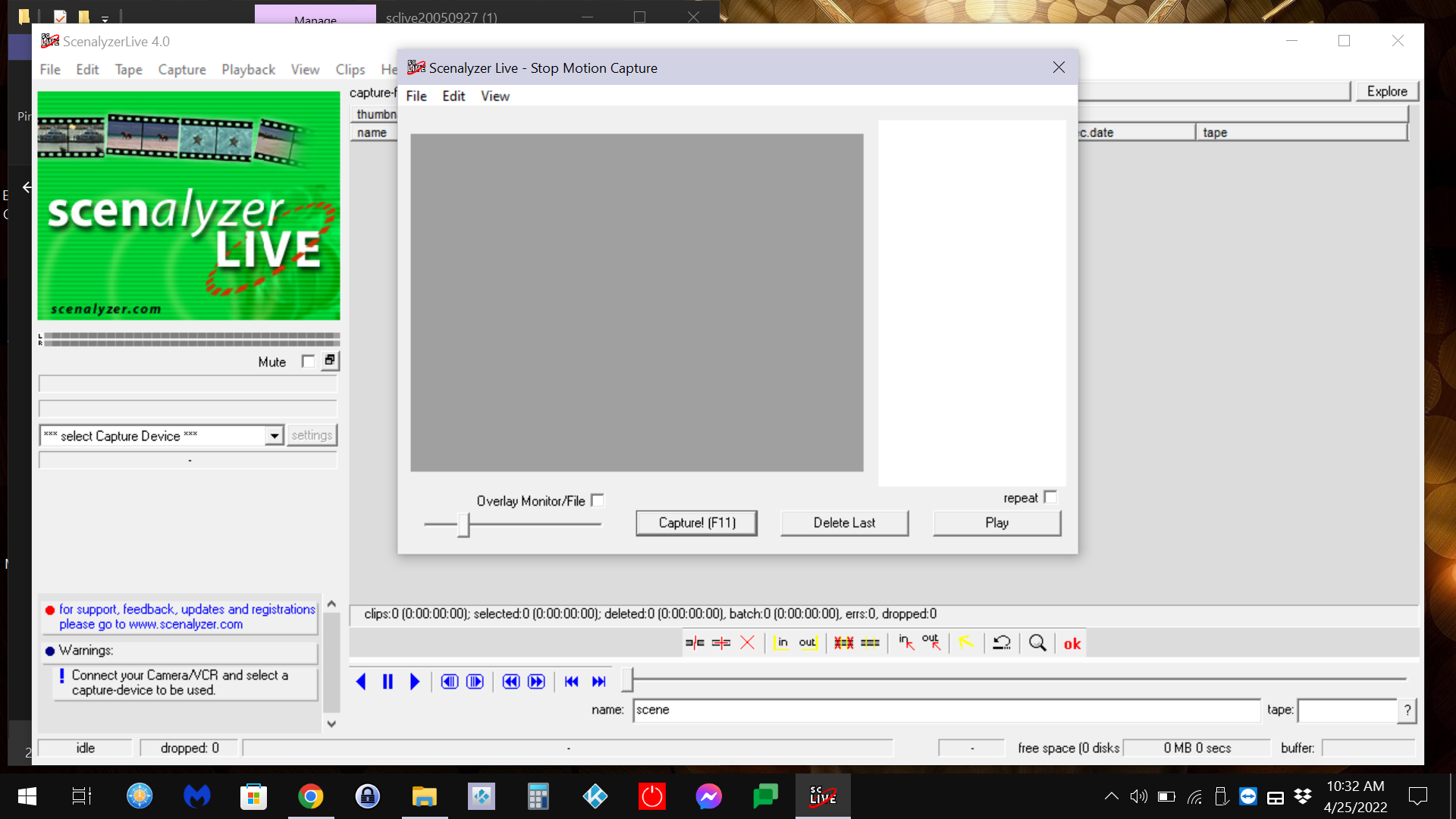
Task: Click the disabled settings button
Action: coord(312,435)
